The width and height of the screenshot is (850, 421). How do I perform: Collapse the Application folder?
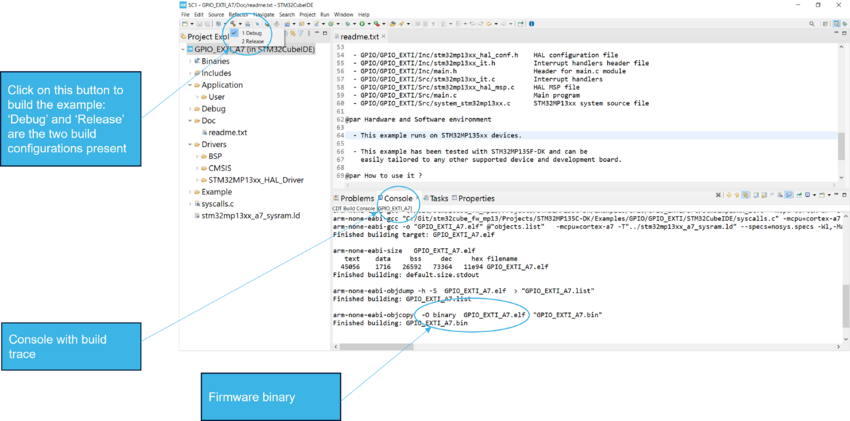coord(190,85)
